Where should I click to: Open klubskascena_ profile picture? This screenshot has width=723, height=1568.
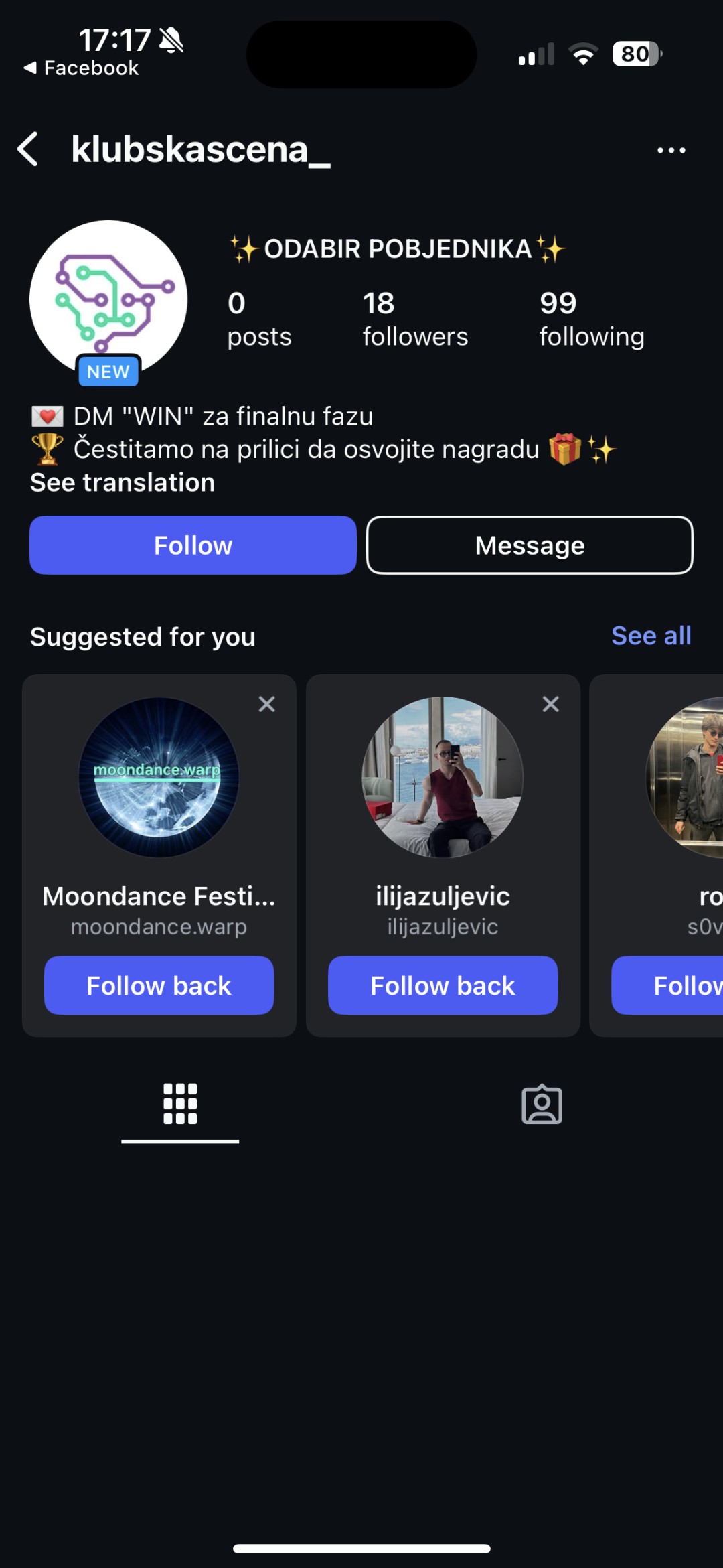click(108, 299)
